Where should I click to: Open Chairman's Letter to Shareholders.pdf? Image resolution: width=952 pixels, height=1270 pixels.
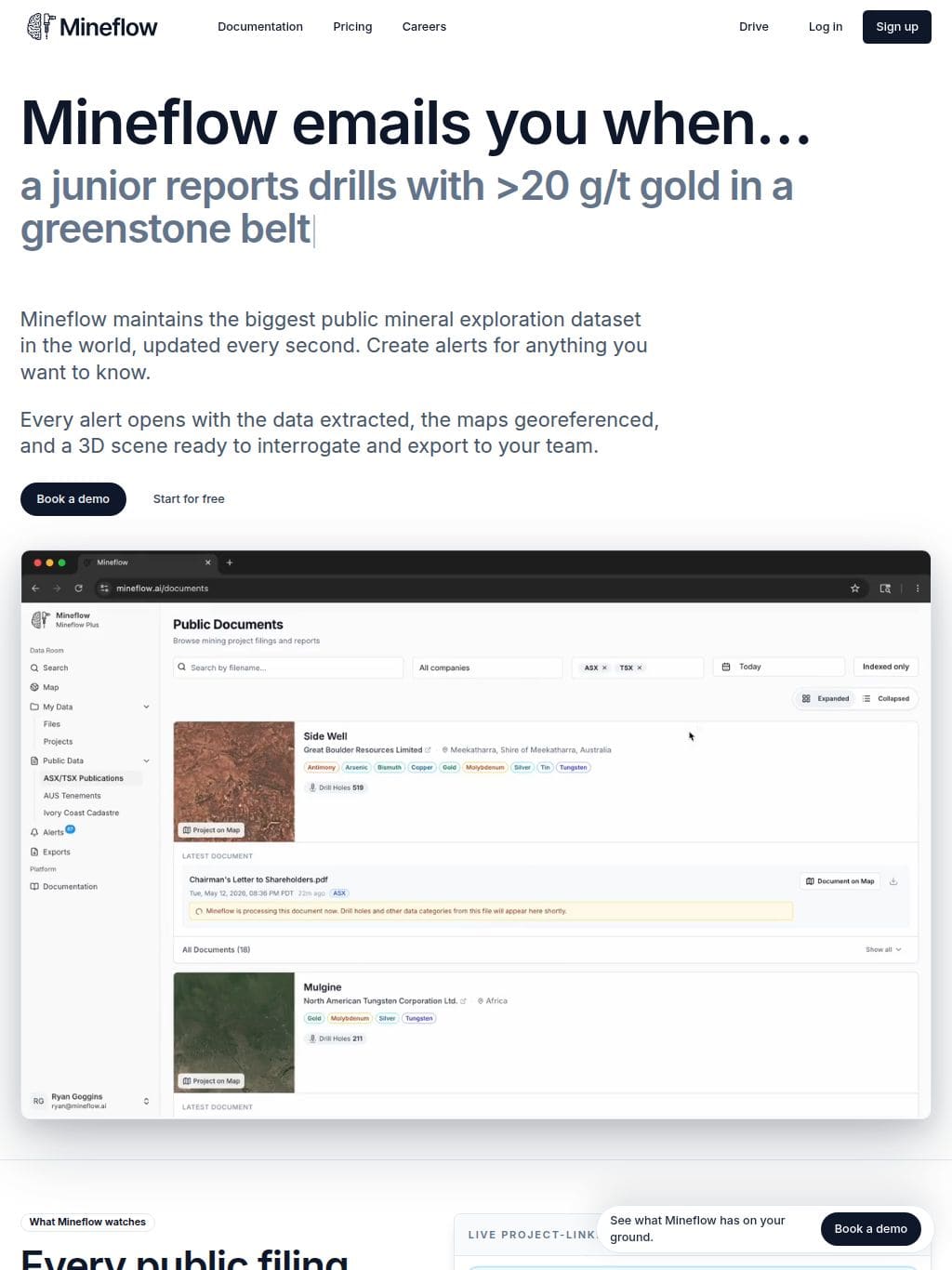pyautogui.click(x=258, y=880)
